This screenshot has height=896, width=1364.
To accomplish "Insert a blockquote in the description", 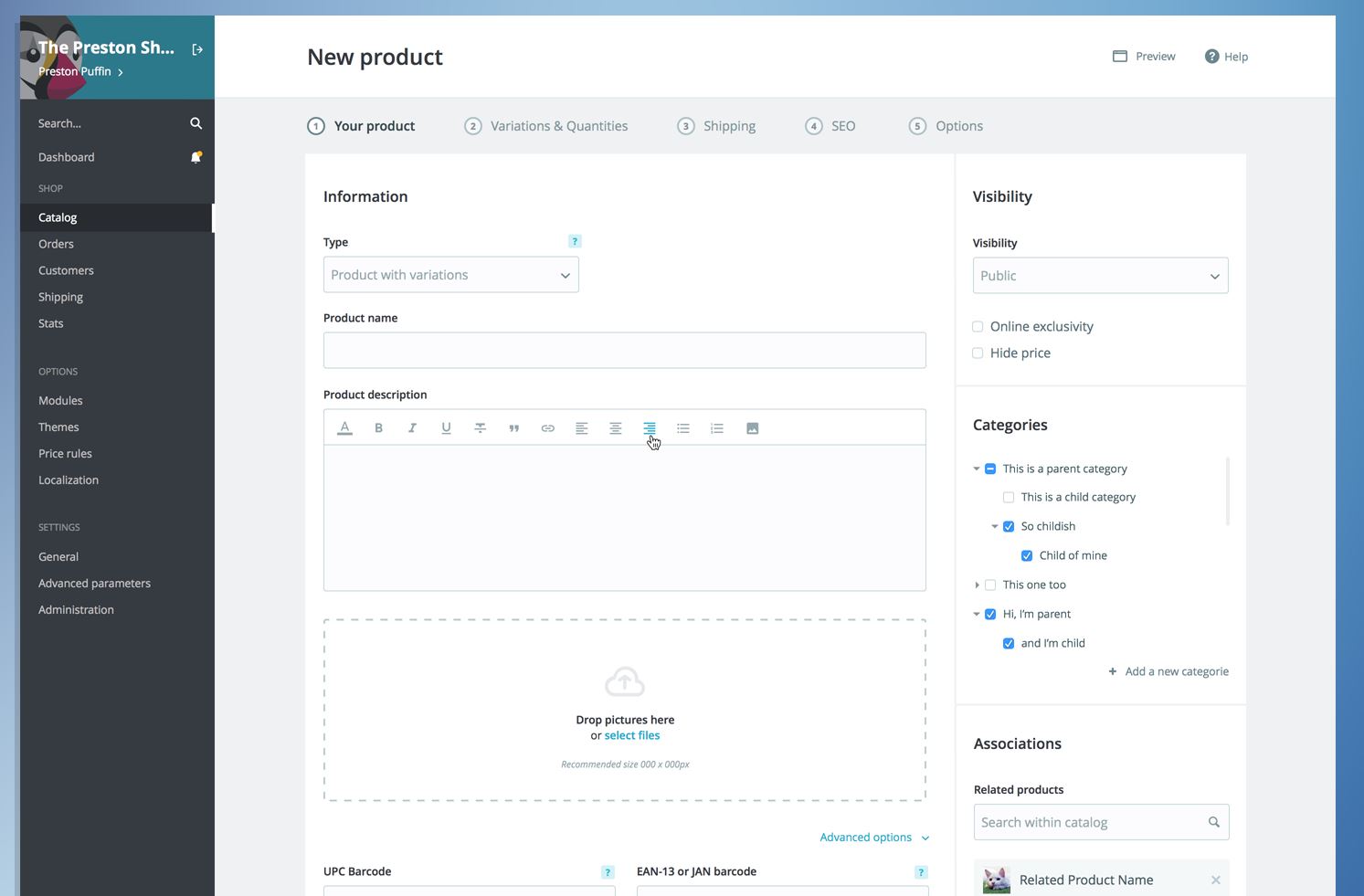I will 513,428.
